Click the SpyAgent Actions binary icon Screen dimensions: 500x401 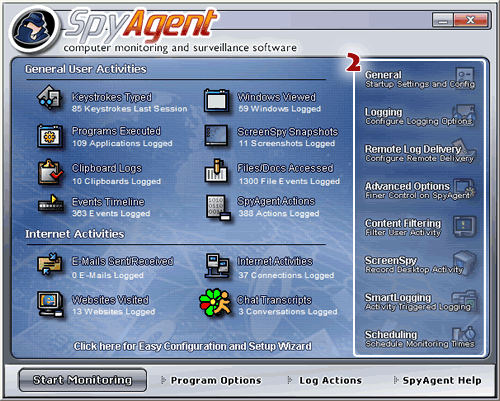tap(218, 208)
